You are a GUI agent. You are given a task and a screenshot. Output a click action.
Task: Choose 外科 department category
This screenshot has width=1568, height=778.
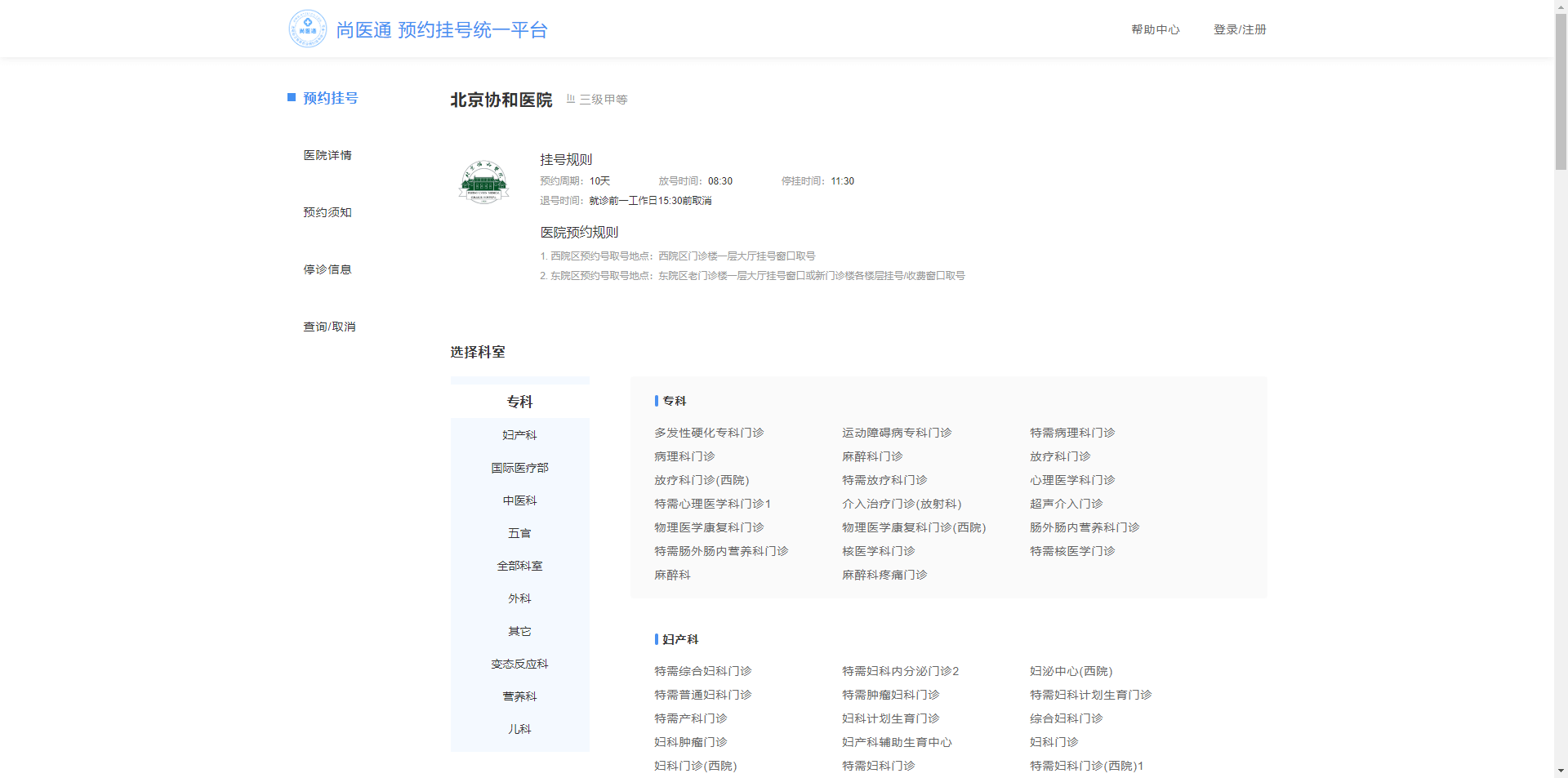point(519,598)
